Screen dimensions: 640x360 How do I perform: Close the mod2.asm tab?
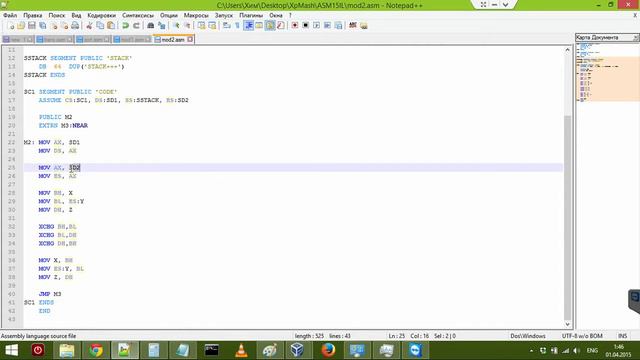point(190,40)
